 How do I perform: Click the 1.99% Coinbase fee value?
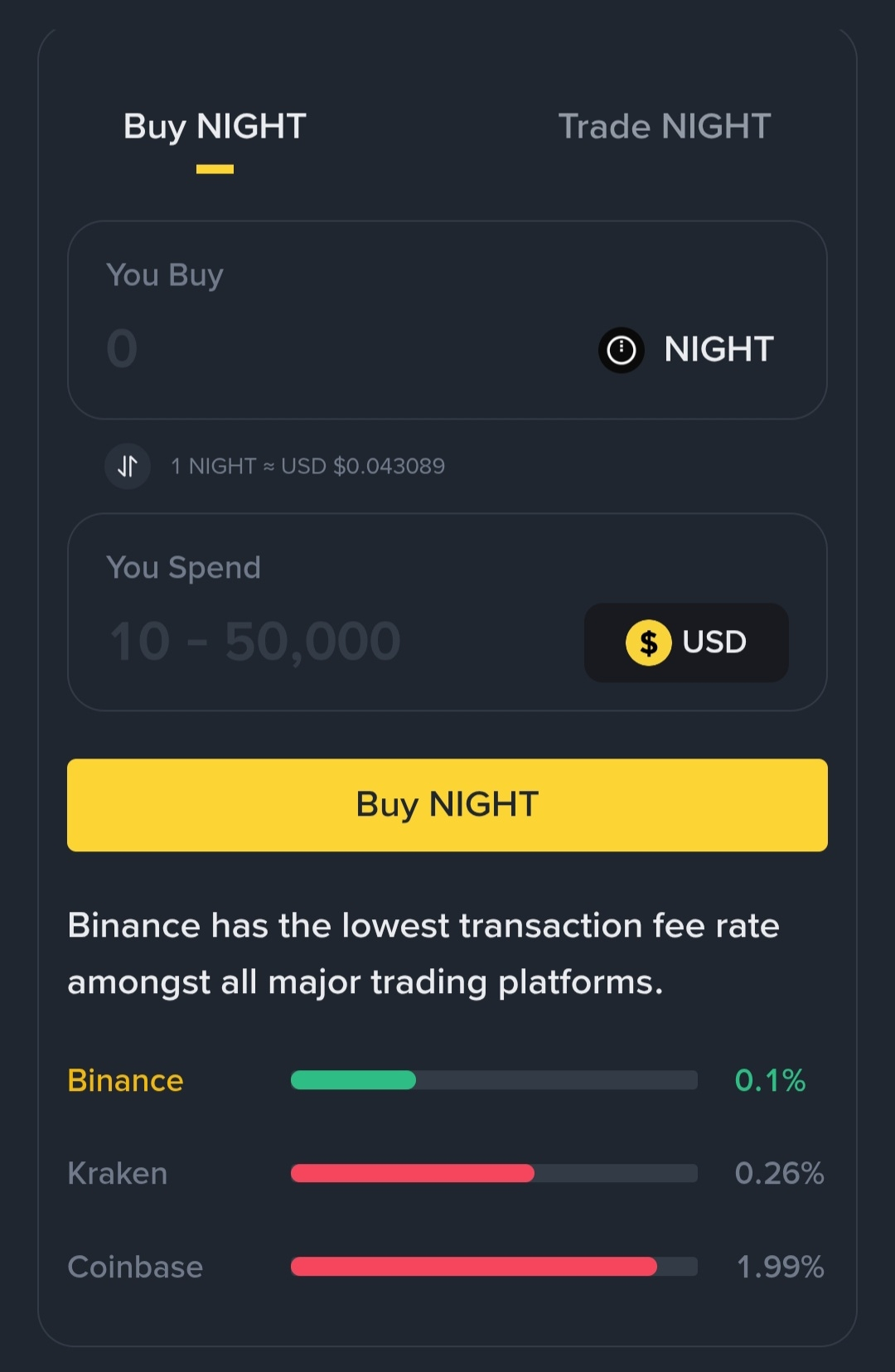point(780,1268)
